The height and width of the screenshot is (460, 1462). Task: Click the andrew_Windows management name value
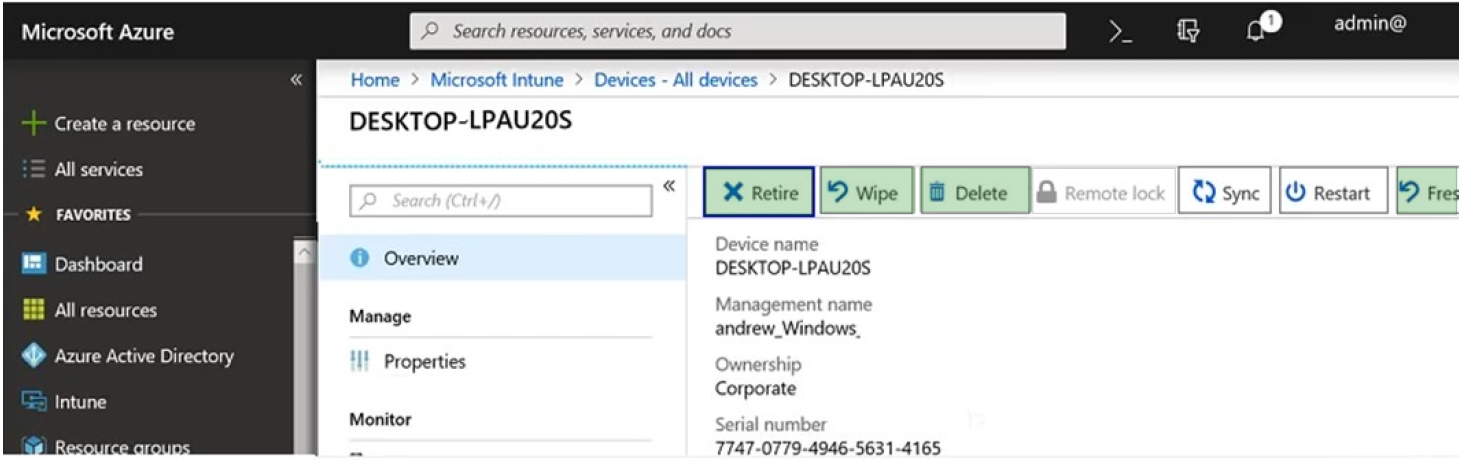[x=789, y=328]
